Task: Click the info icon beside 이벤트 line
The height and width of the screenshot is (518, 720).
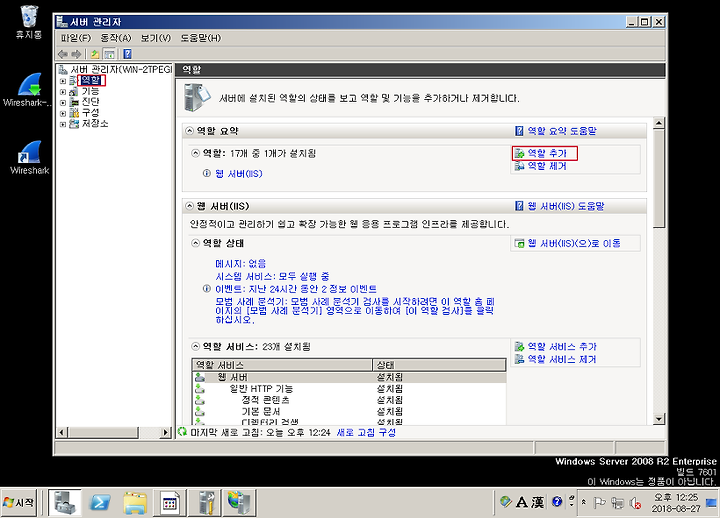Action: (x=207, y=288)
